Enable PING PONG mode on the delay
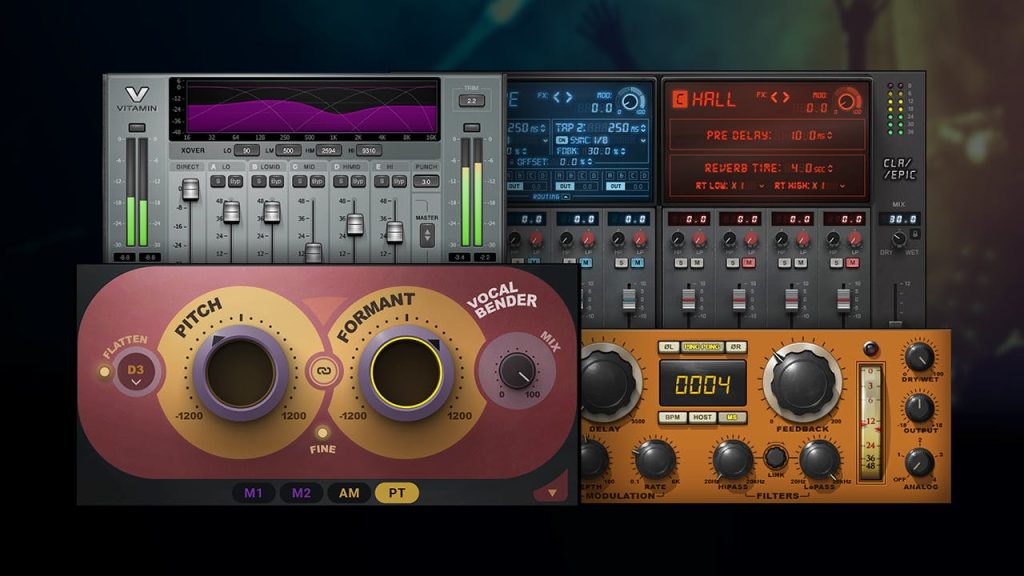 [703, 346]
